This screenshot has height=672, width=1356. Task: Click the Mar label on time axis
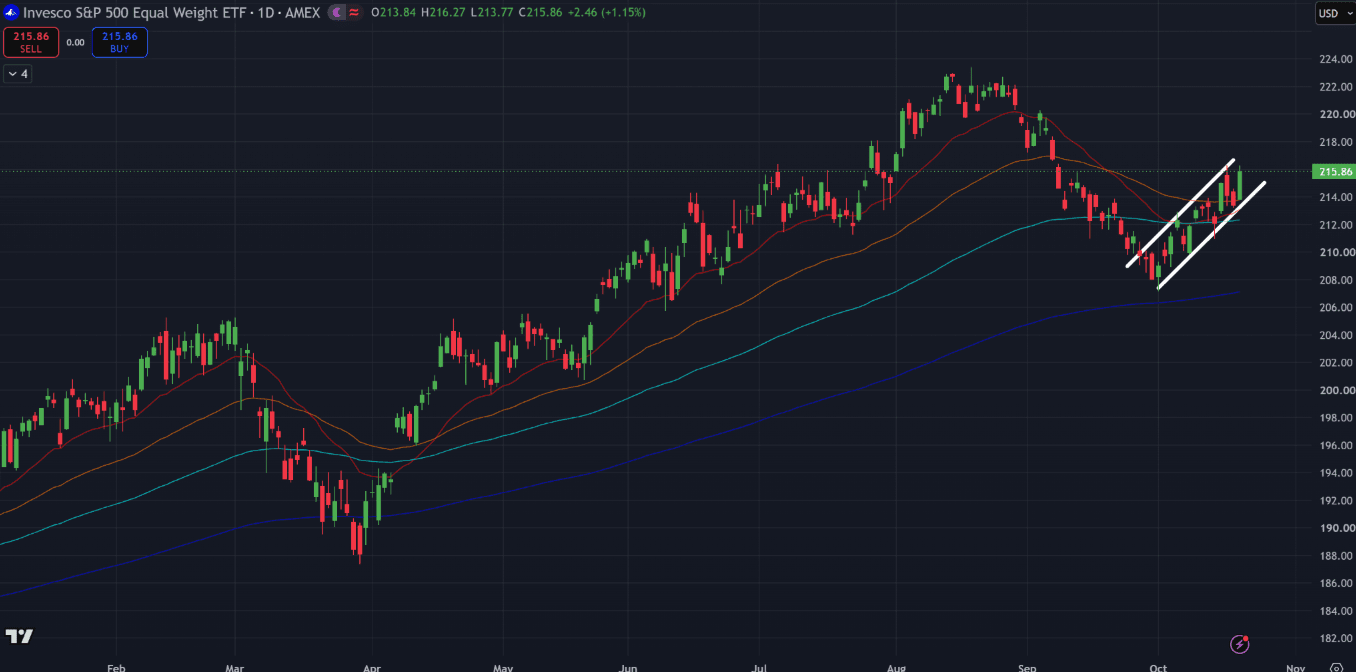235,666
